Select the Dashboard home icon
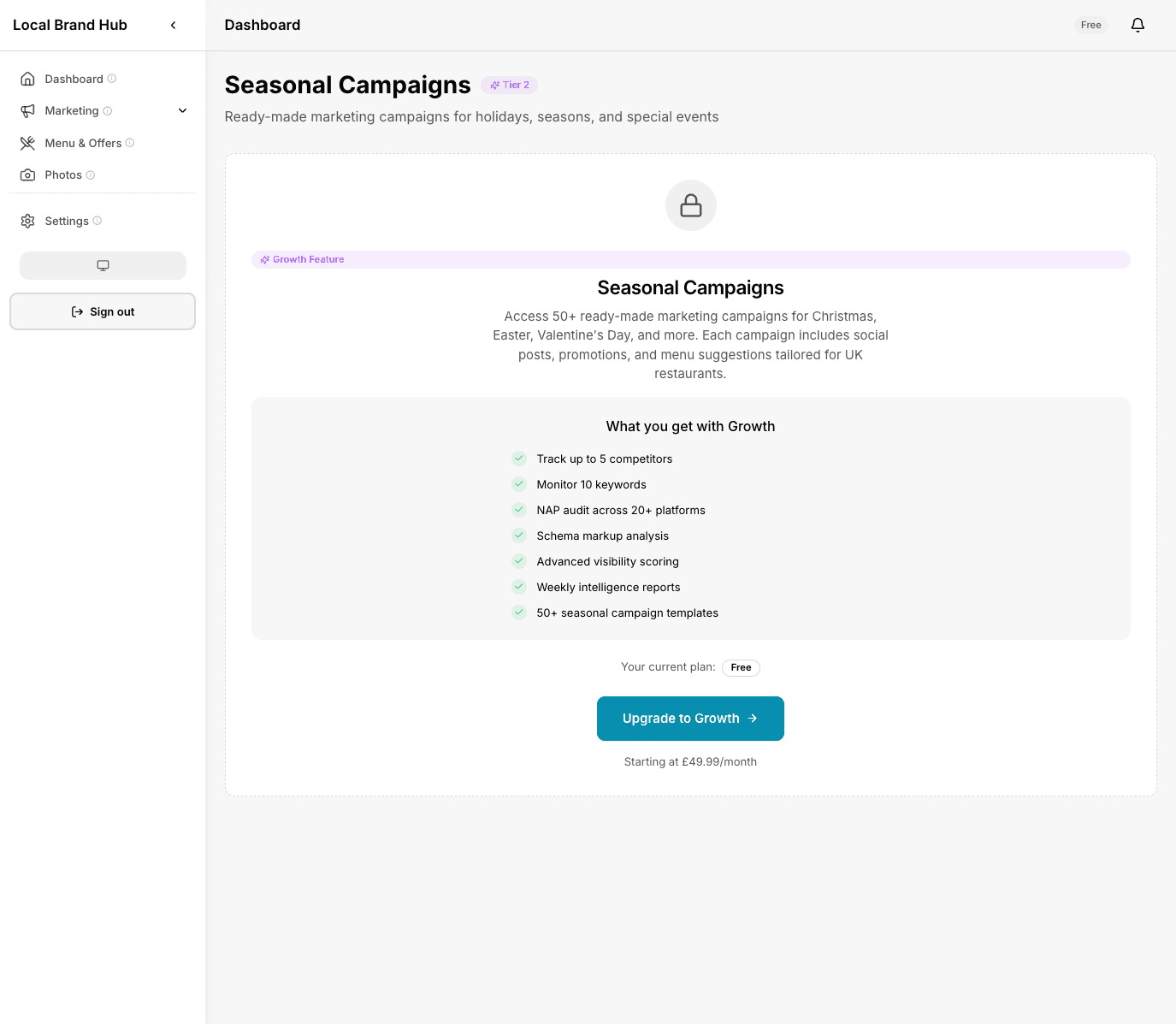1176x1024 pixels. click(x=28, y=79)
